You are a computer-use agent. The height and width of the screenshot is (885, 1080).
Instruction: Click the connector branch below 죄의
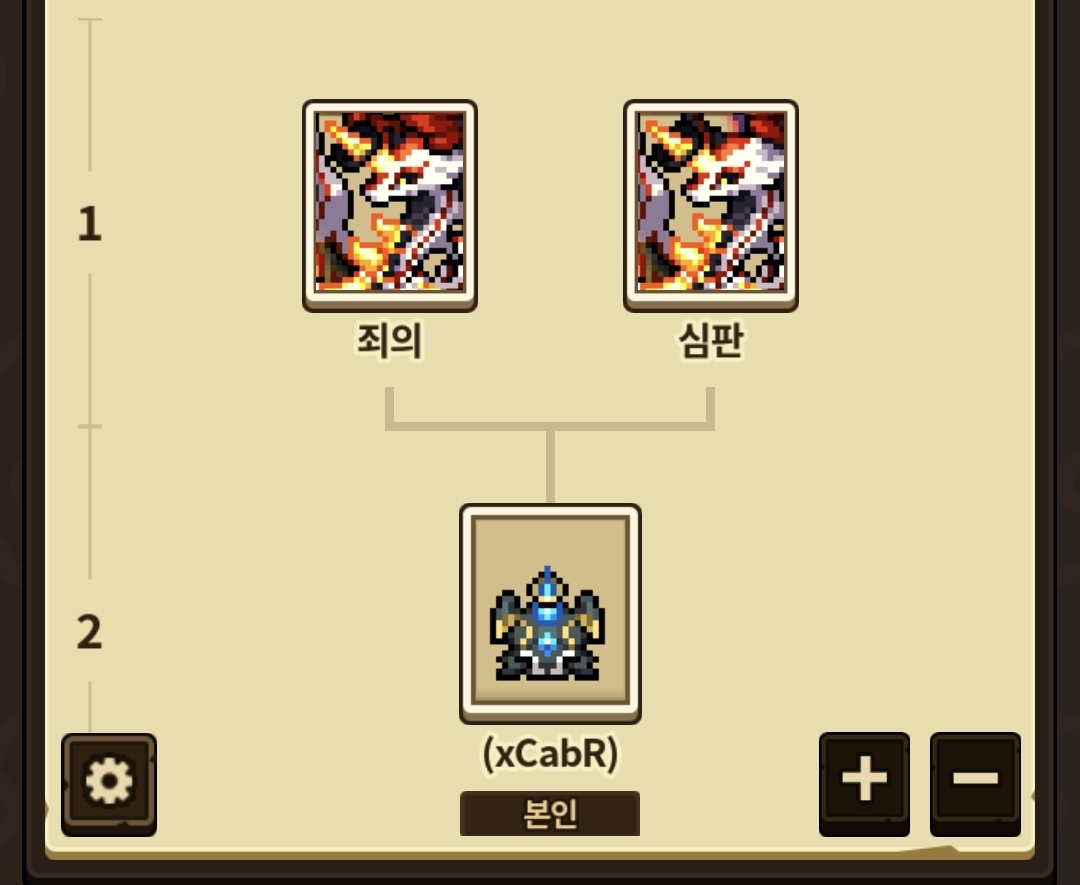point(389,408)
